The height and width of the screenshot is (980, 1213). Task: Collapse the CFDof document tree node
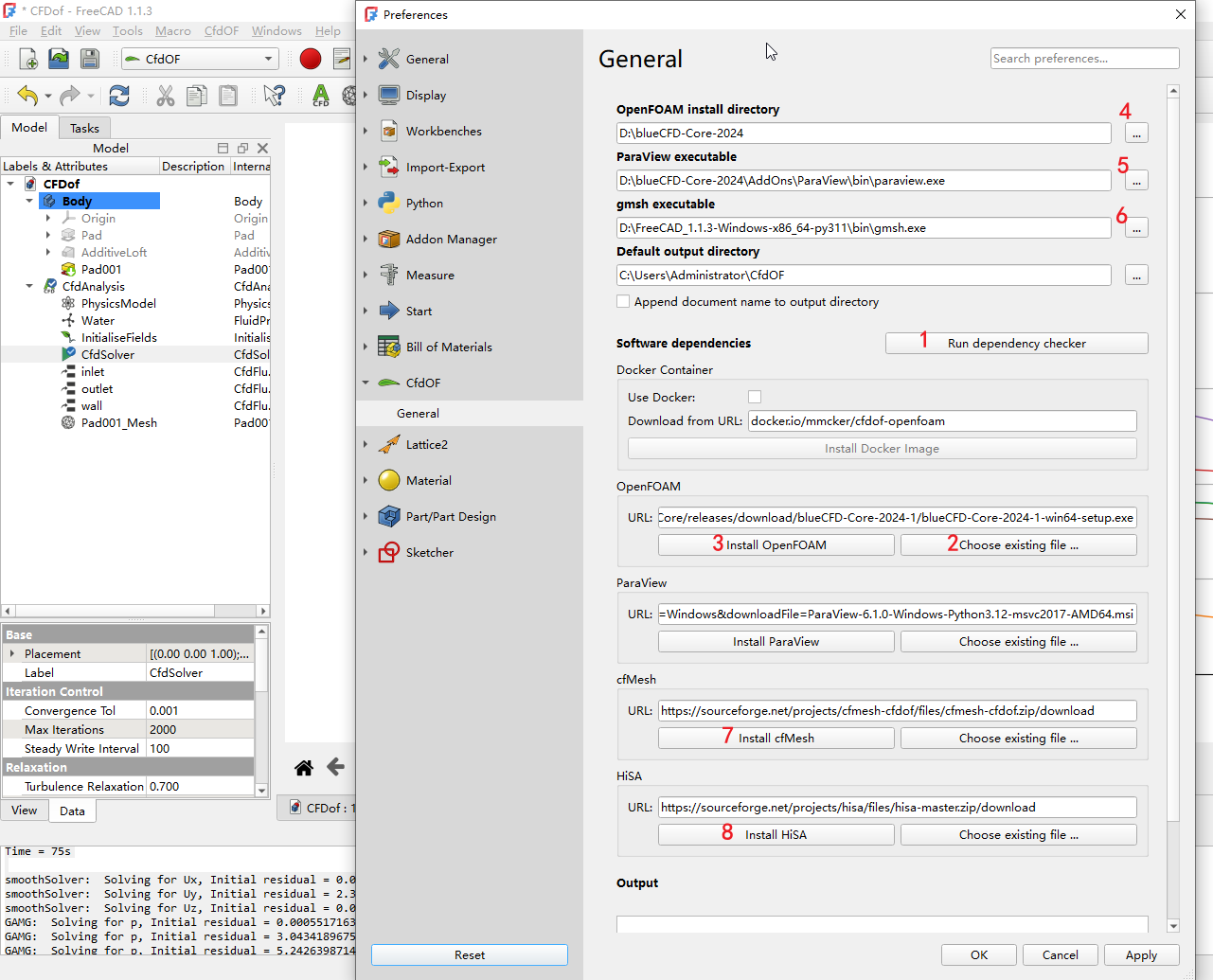coord(10,184)
